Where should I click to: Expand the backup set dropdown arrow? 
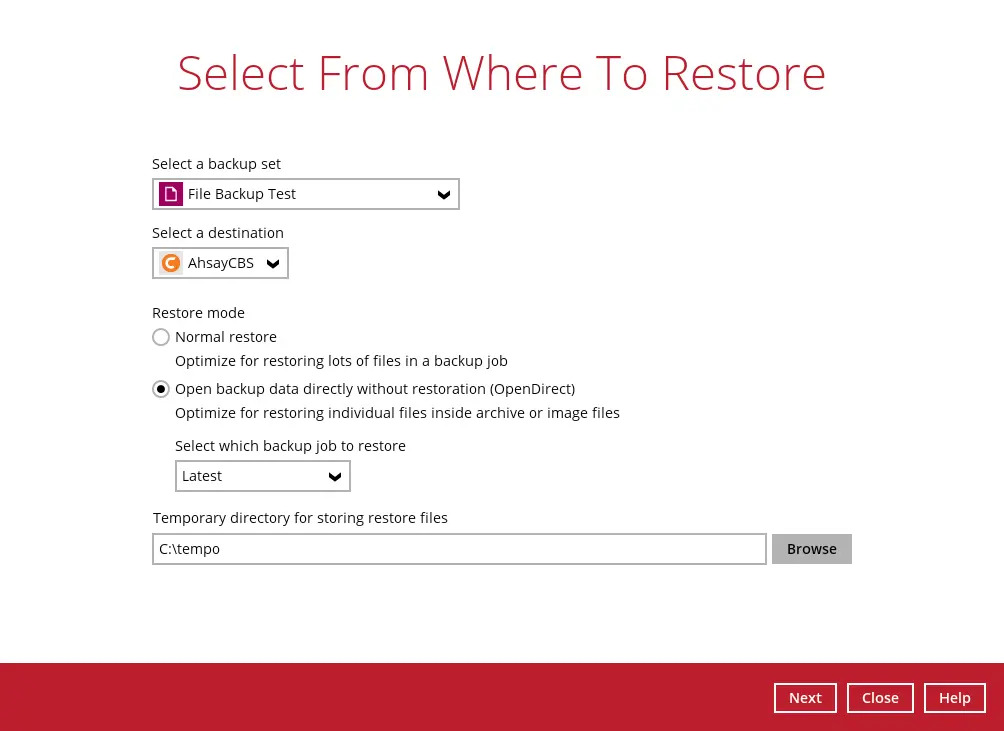444,194
